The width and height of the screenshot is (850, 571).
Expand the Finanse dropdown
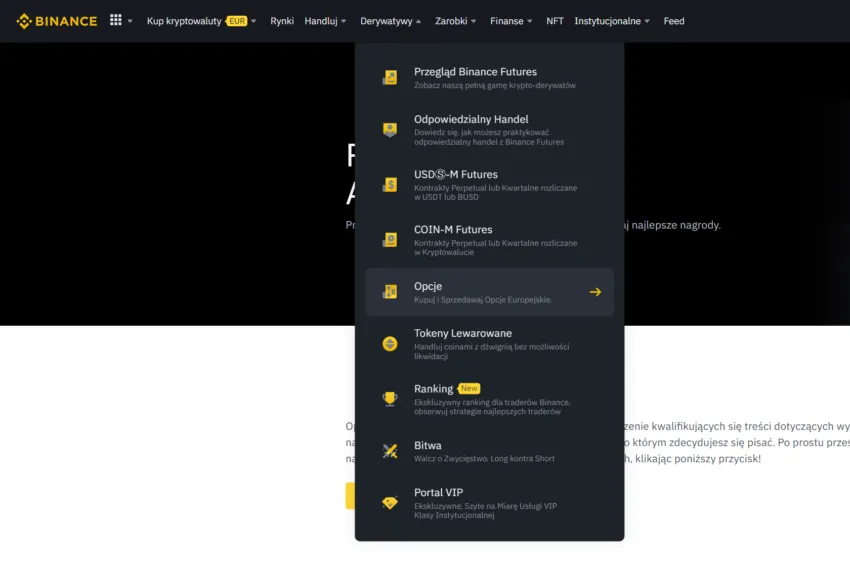[511, 21]
